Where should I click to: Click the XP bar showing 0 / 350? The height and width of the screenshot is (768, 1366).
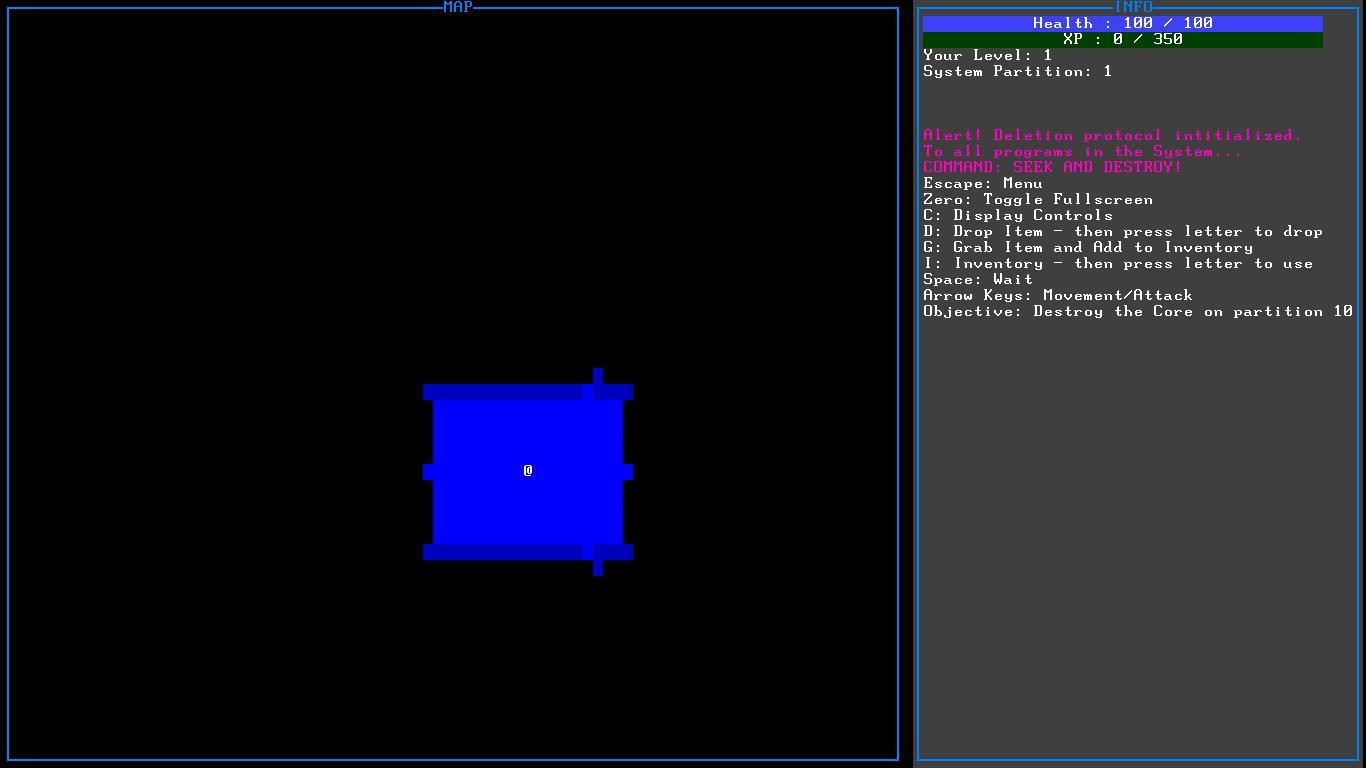click(x=1122, y=39)
